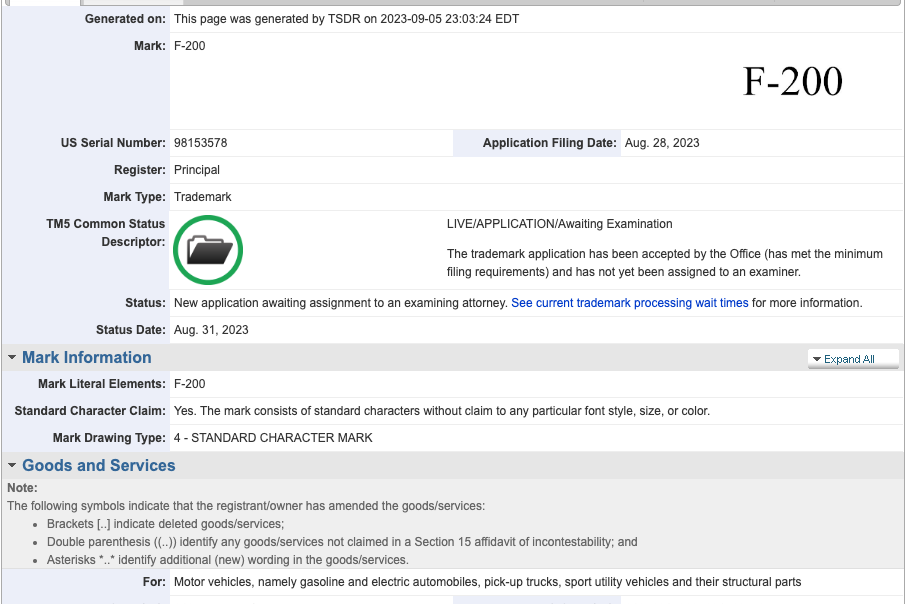
Task: Collapse the Mark Information section arrow
Action: (x=12, y=358)
